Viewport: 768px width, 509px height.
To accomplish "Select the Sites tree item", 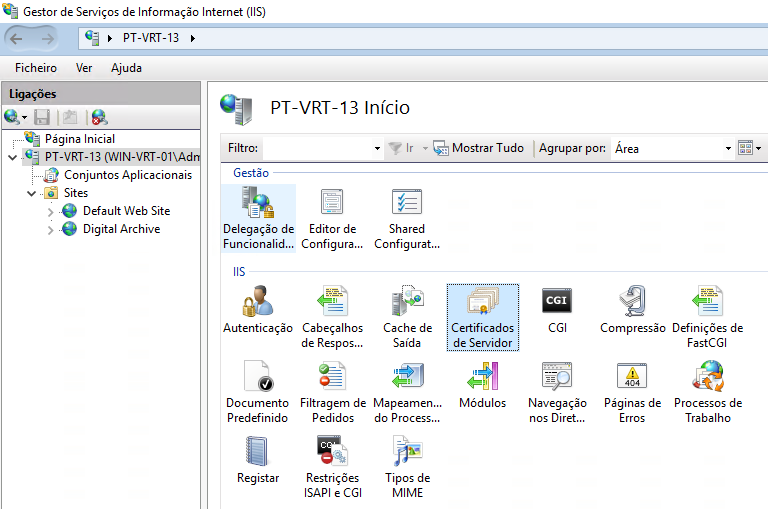I will [x=76, y=193].
